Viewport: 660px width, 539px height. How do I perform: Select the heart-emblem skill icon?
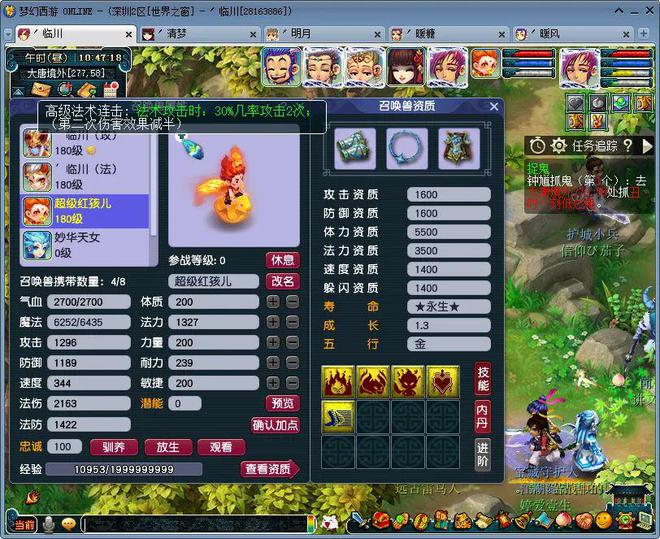(443, 381)
